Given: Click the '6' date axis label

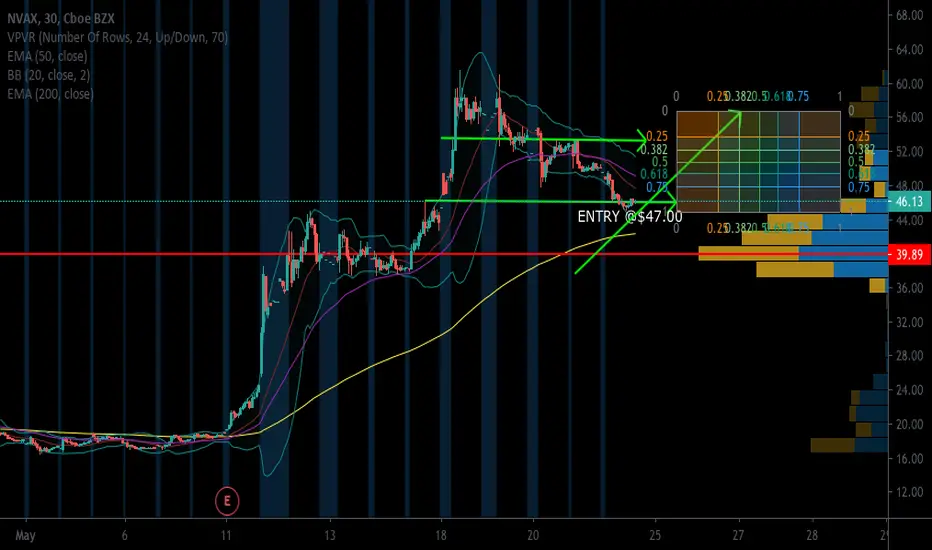Looking at the screenshot, I should tap(124, 535).
